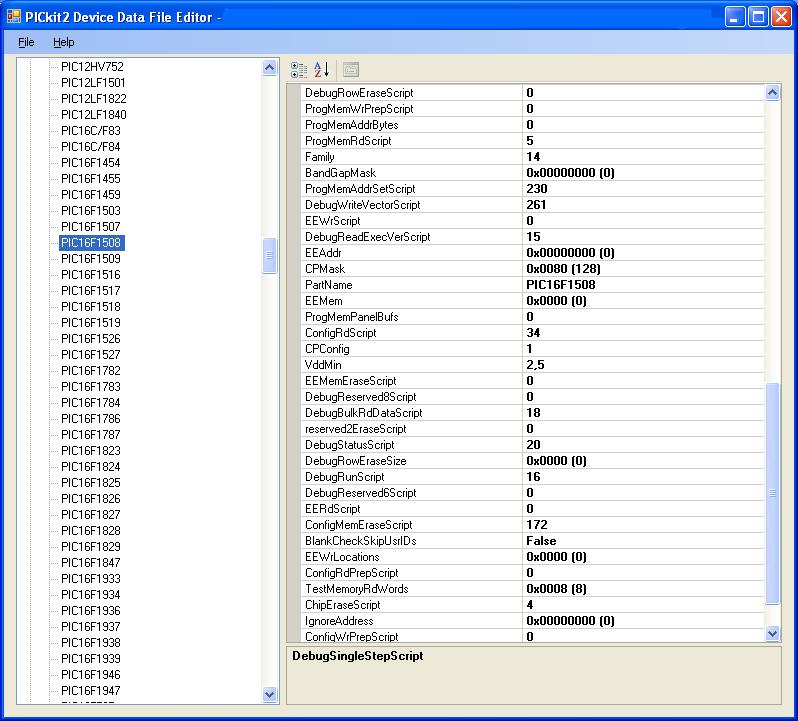
Task: Select PIC16C/F83 device
Action: click(91, 131)
